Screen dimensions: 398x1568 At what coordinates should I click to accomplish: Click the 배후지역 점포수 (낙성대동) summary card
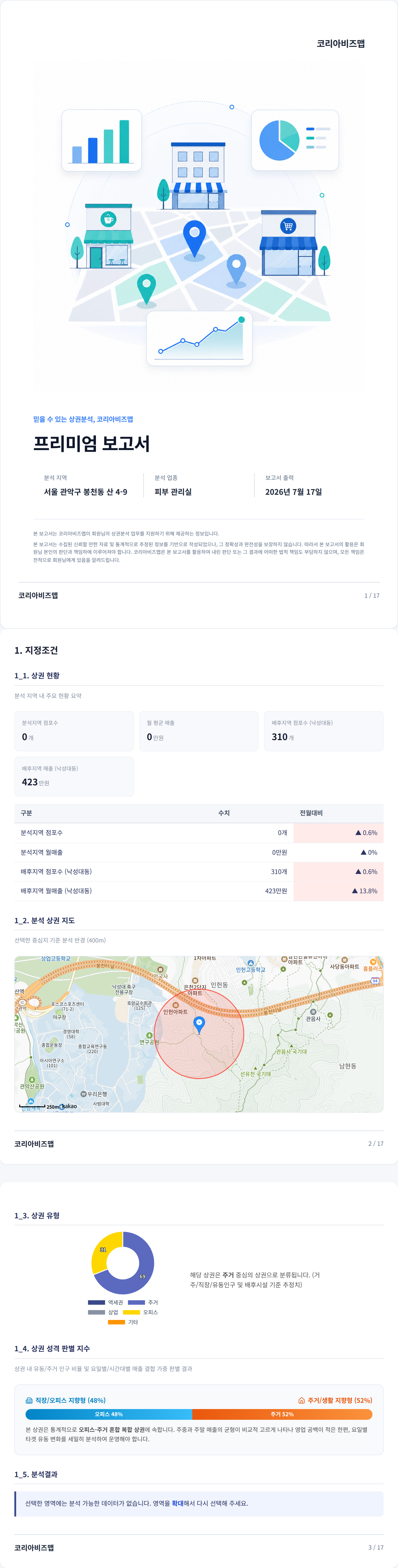click(x=324, y=730)
